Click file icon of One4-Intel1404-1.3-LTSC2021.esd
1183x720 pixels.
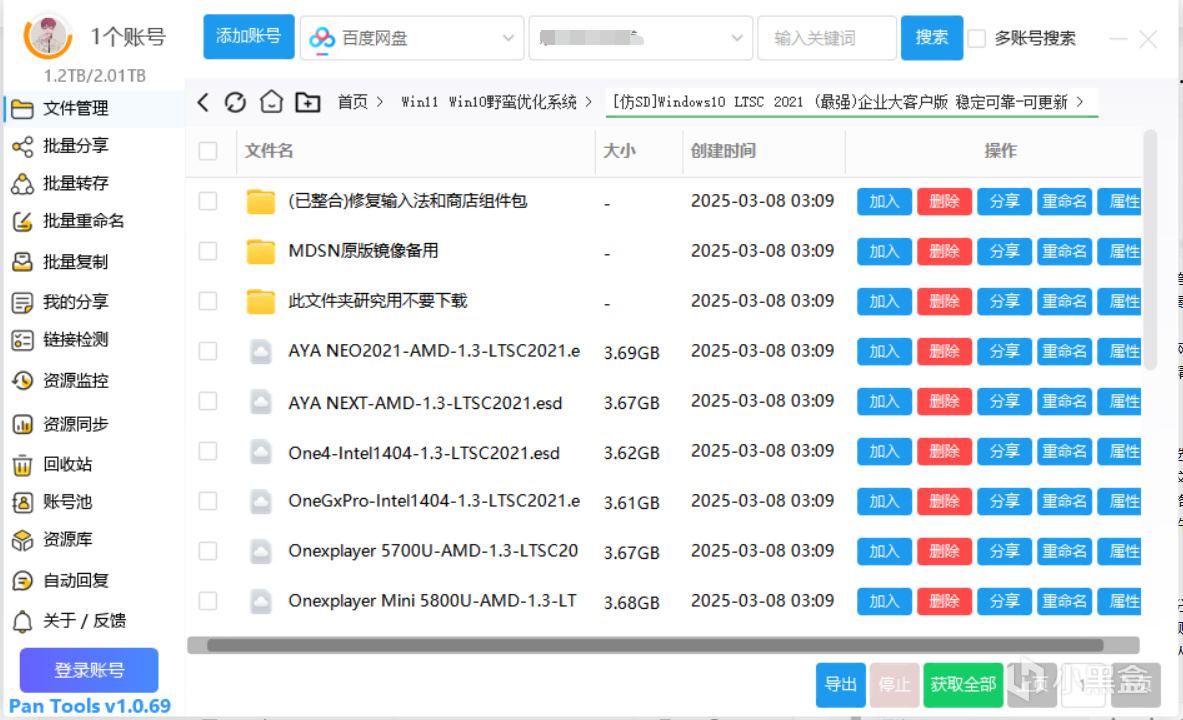pyautogui.click(x=261, y=451)
